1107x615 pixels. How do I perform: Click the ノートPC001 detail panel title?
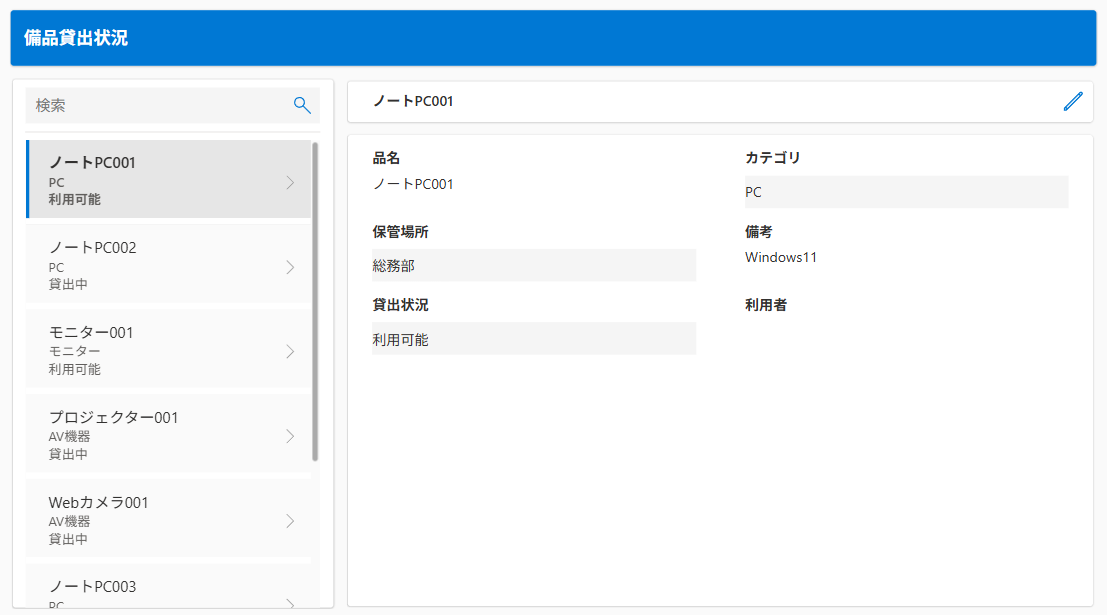pyautogui.click(x=413, y=102)
